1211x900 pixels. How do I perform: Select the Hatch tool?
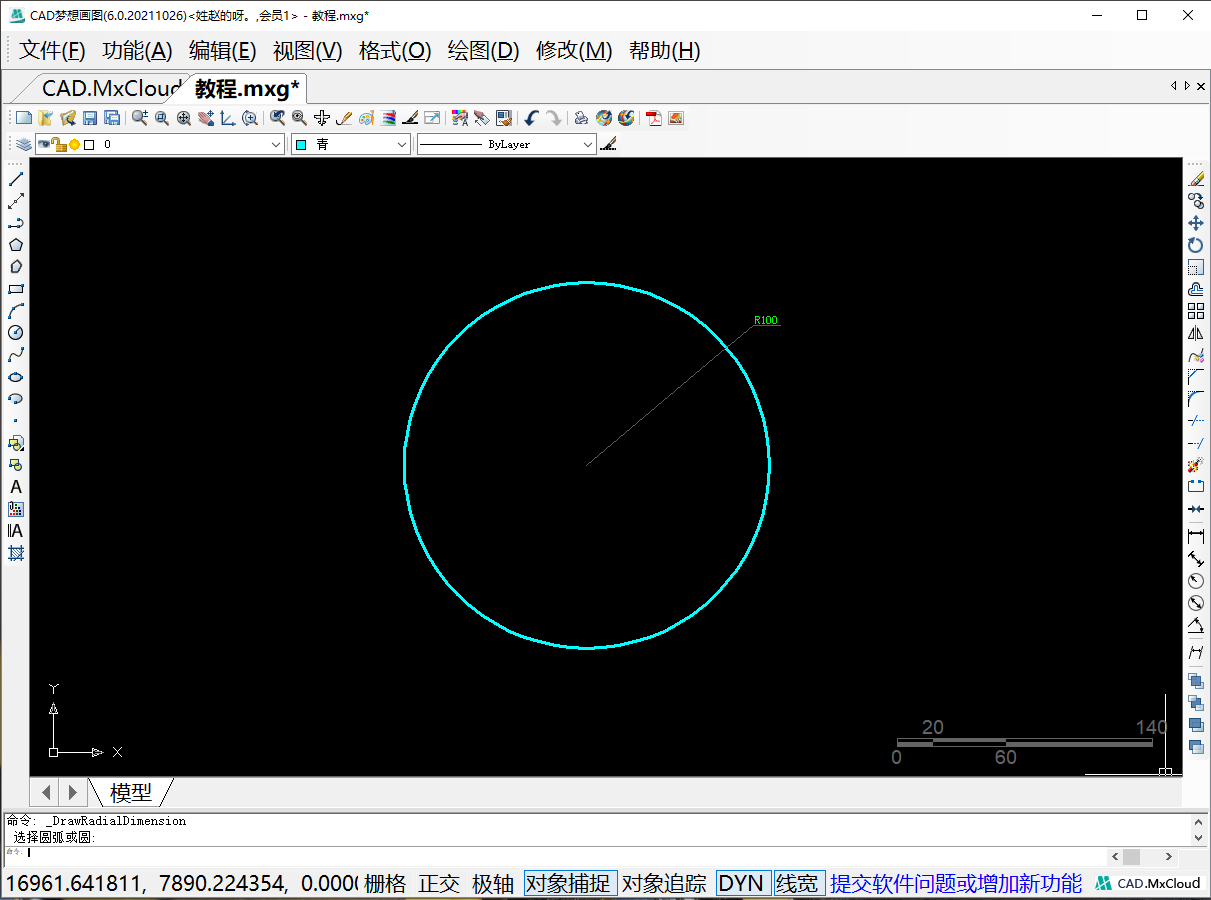point(16,553)
